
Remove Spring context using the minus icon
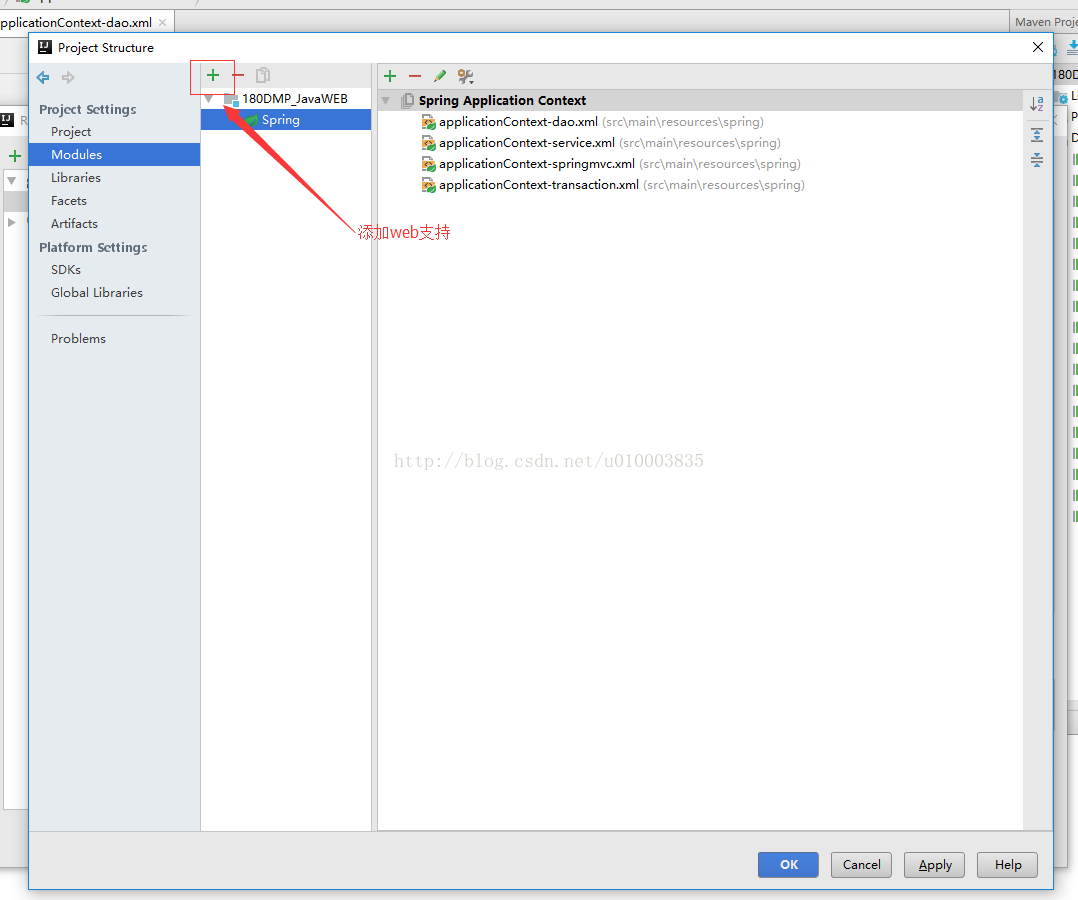[415, 76]
